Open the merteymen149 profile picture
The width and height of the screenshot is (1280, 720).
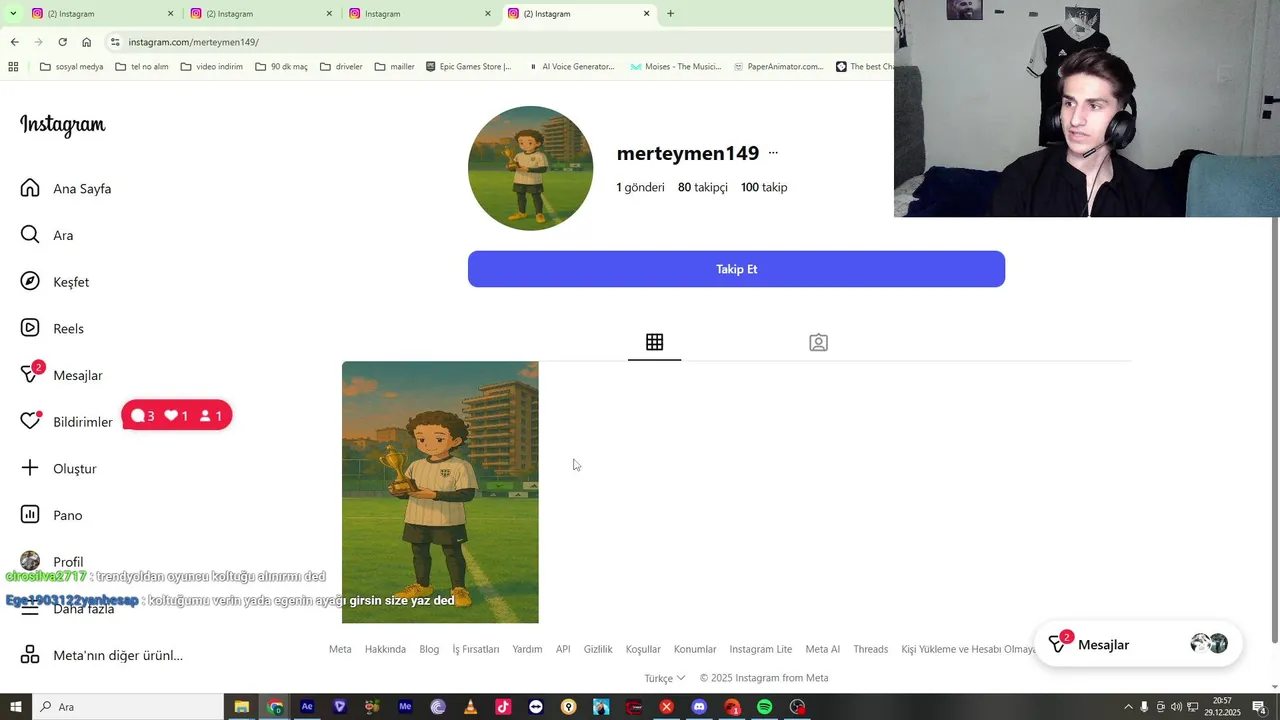530,168
